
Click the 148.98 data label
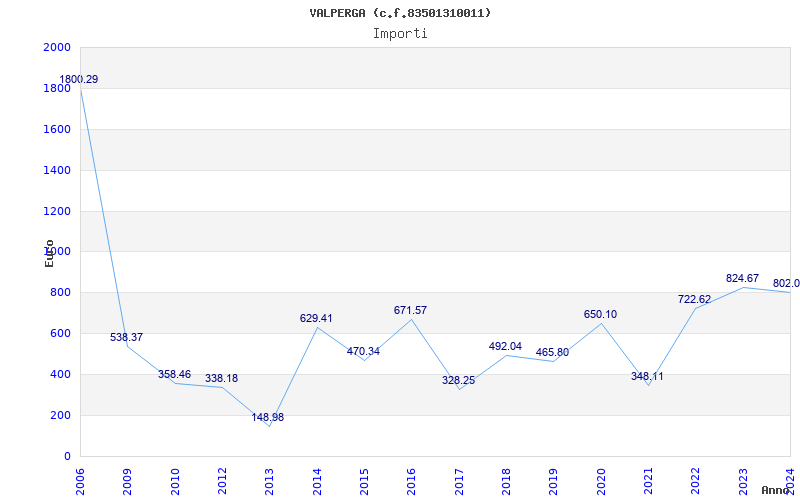268,417
